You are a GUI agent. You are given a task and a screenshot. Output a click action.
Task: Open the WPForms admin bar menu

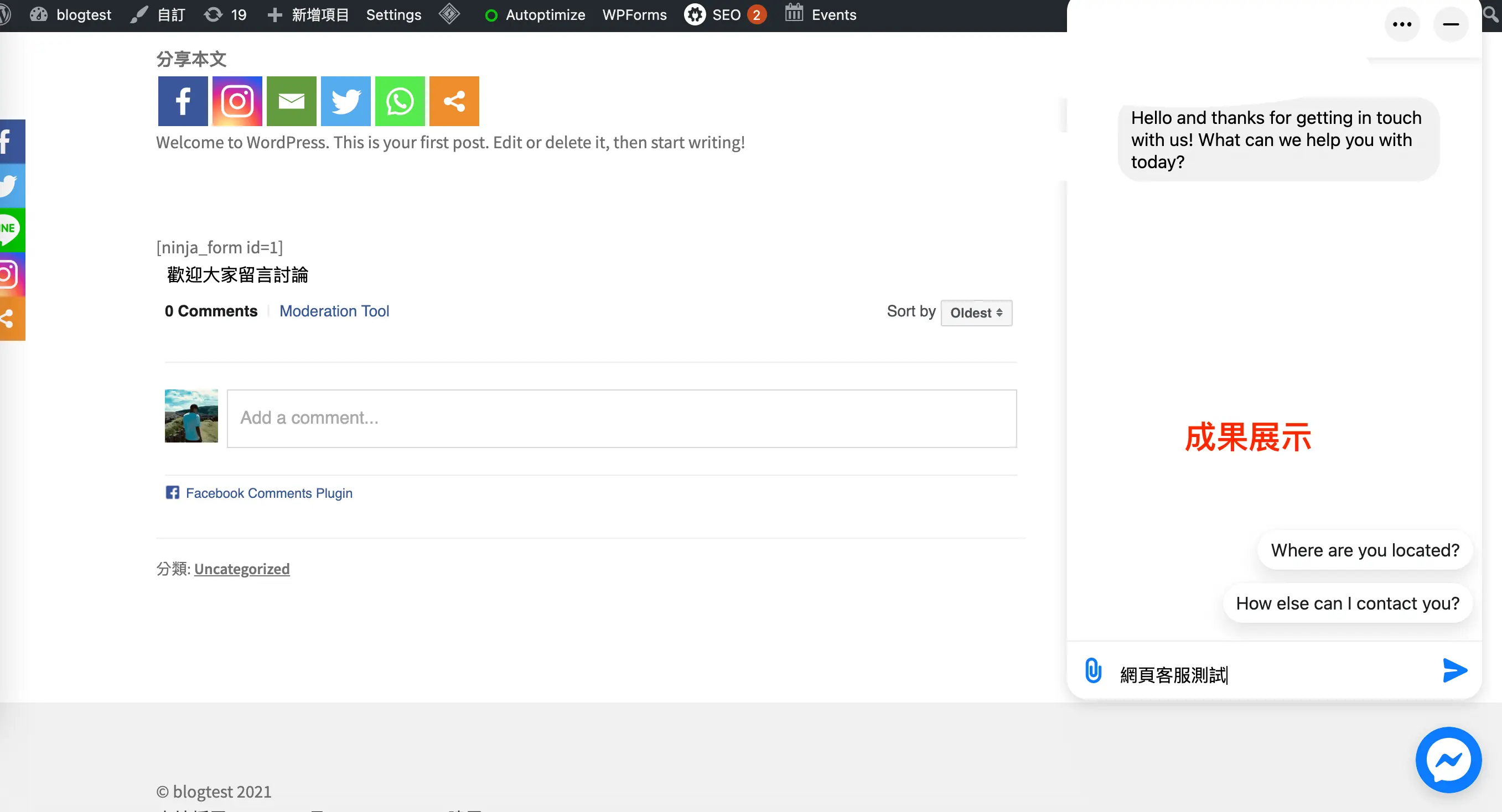click(x=634, y=15)
